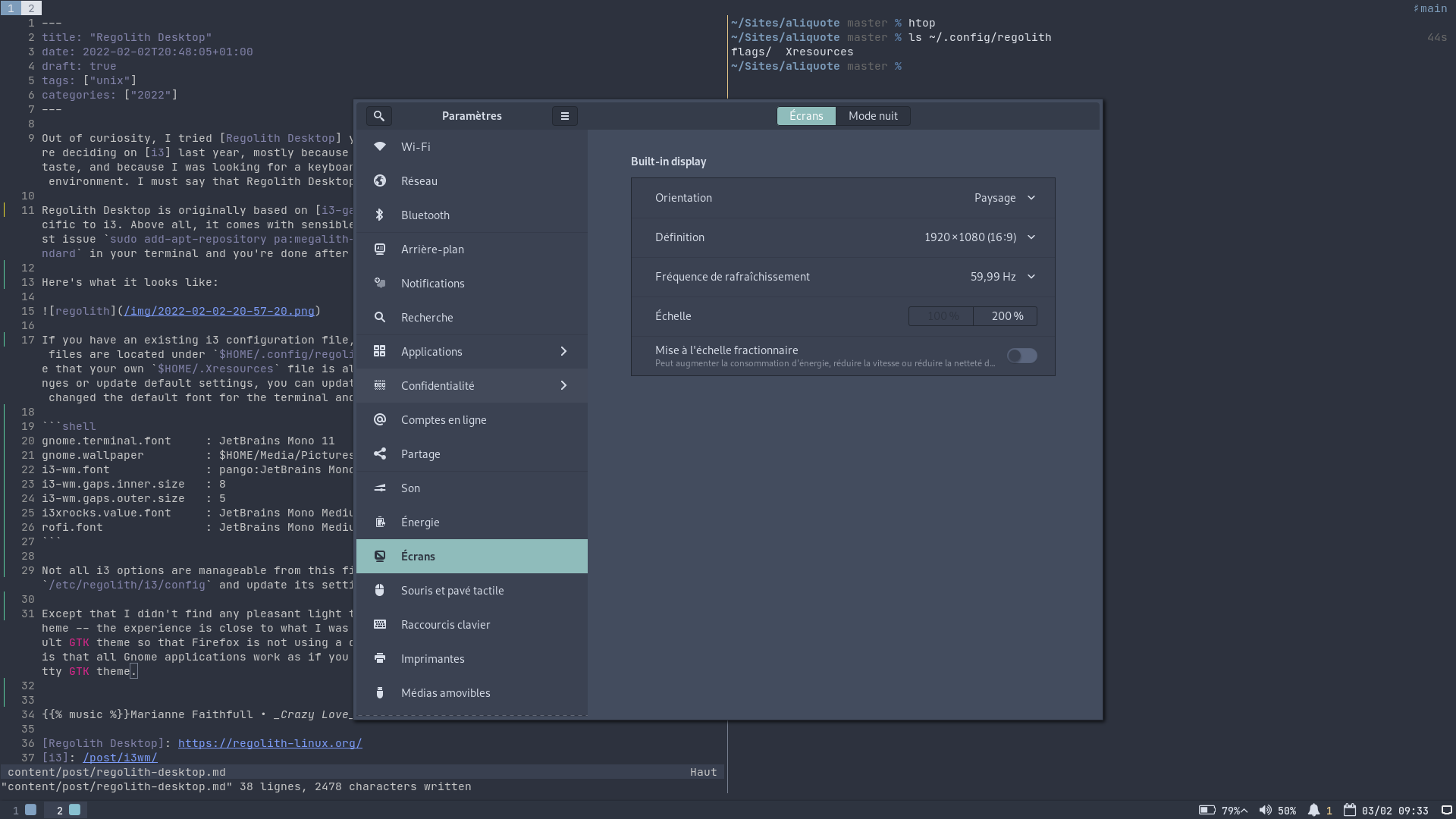Open the hamburger menu in Paramètres header

[564, 116]
